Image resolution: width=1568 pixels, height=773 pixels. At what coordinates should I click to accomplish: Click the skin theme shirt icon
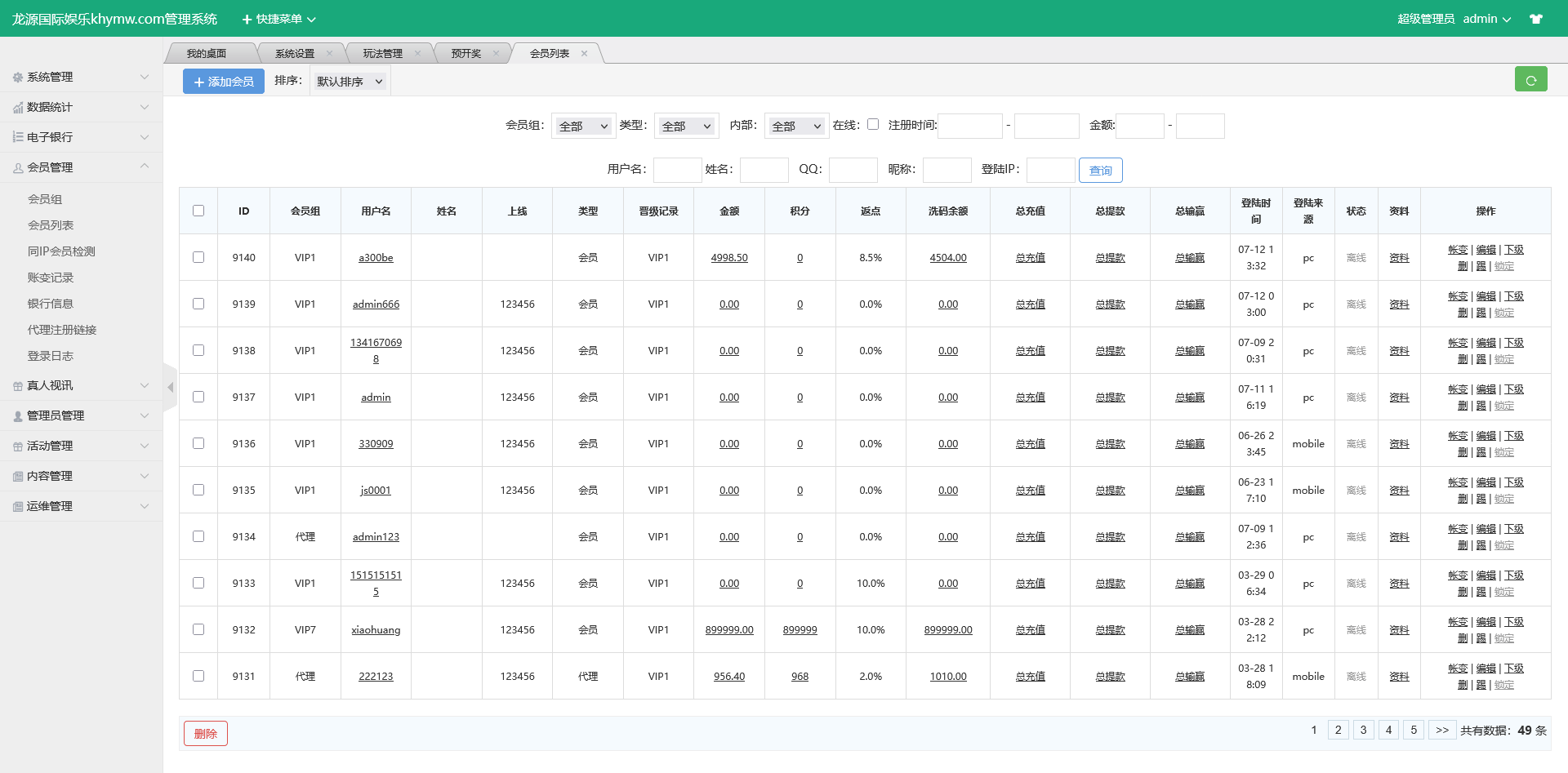click(1536, 19)
